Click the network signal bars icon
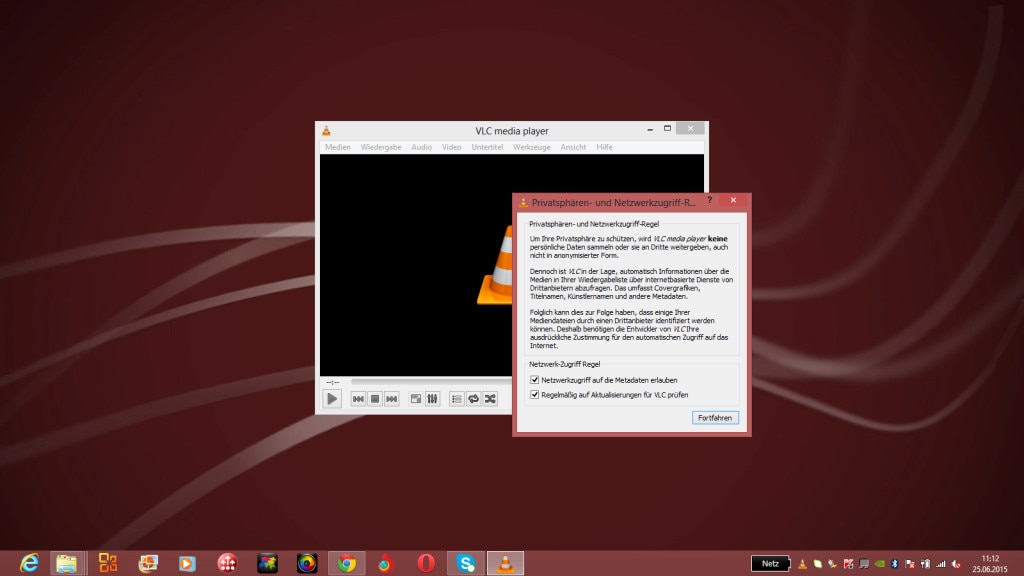Screen dimensions: 1024x576 [941, 564]
